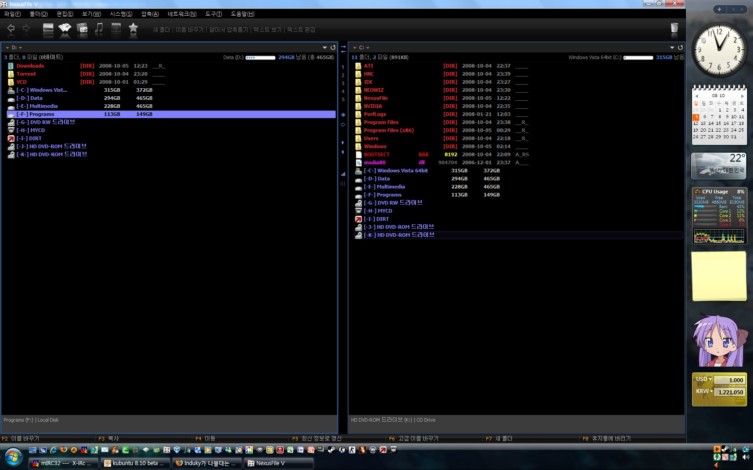Expand the left panel history dropdown arrow
Screen dimensions: 753x470
pos(325,48)
